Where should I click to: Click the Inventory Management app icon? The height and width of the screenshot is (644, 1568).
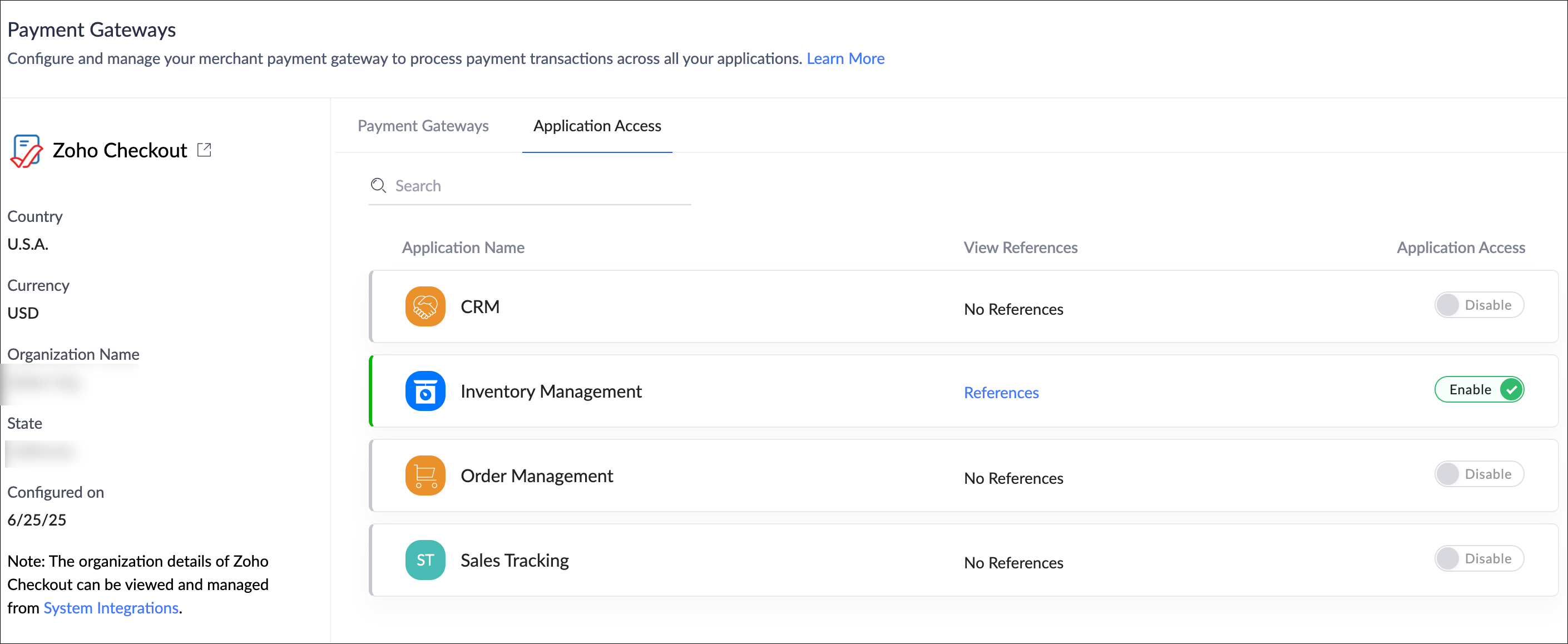click(x=425, y=391)
